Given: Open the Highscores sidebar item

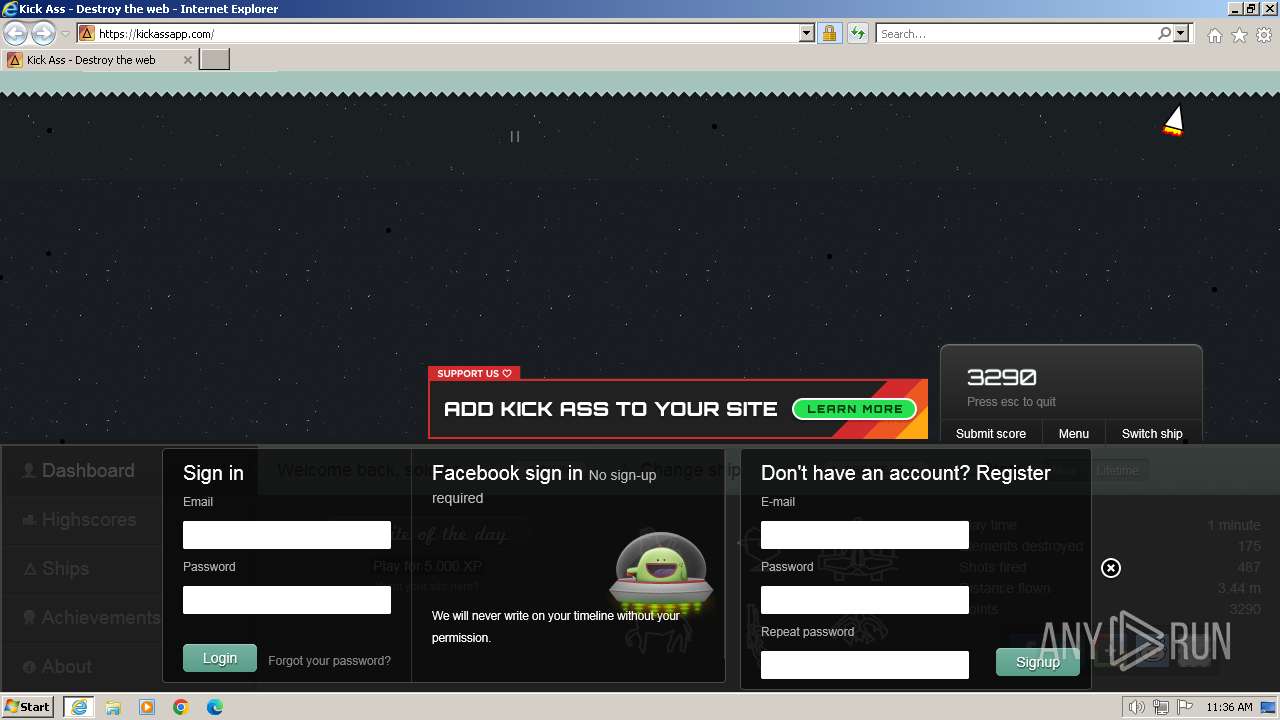Looking at the screenshot, I should click(x=80, y=520).
